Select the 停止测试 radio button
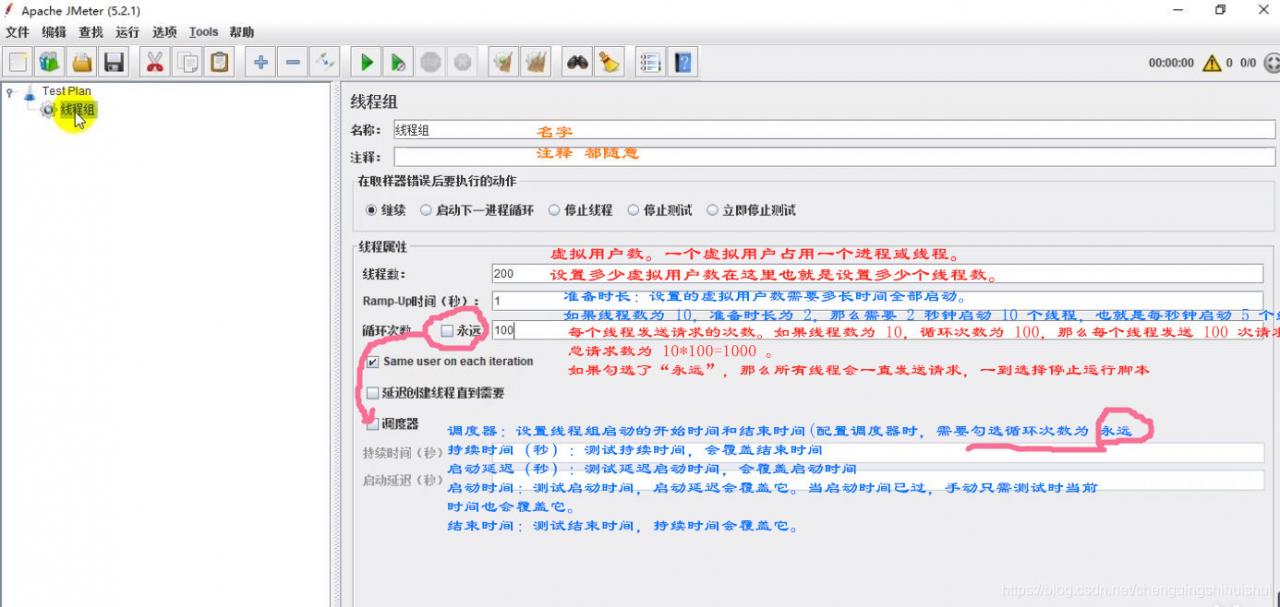This screenshot has height=607, width=1280. [x=634, y=210]
